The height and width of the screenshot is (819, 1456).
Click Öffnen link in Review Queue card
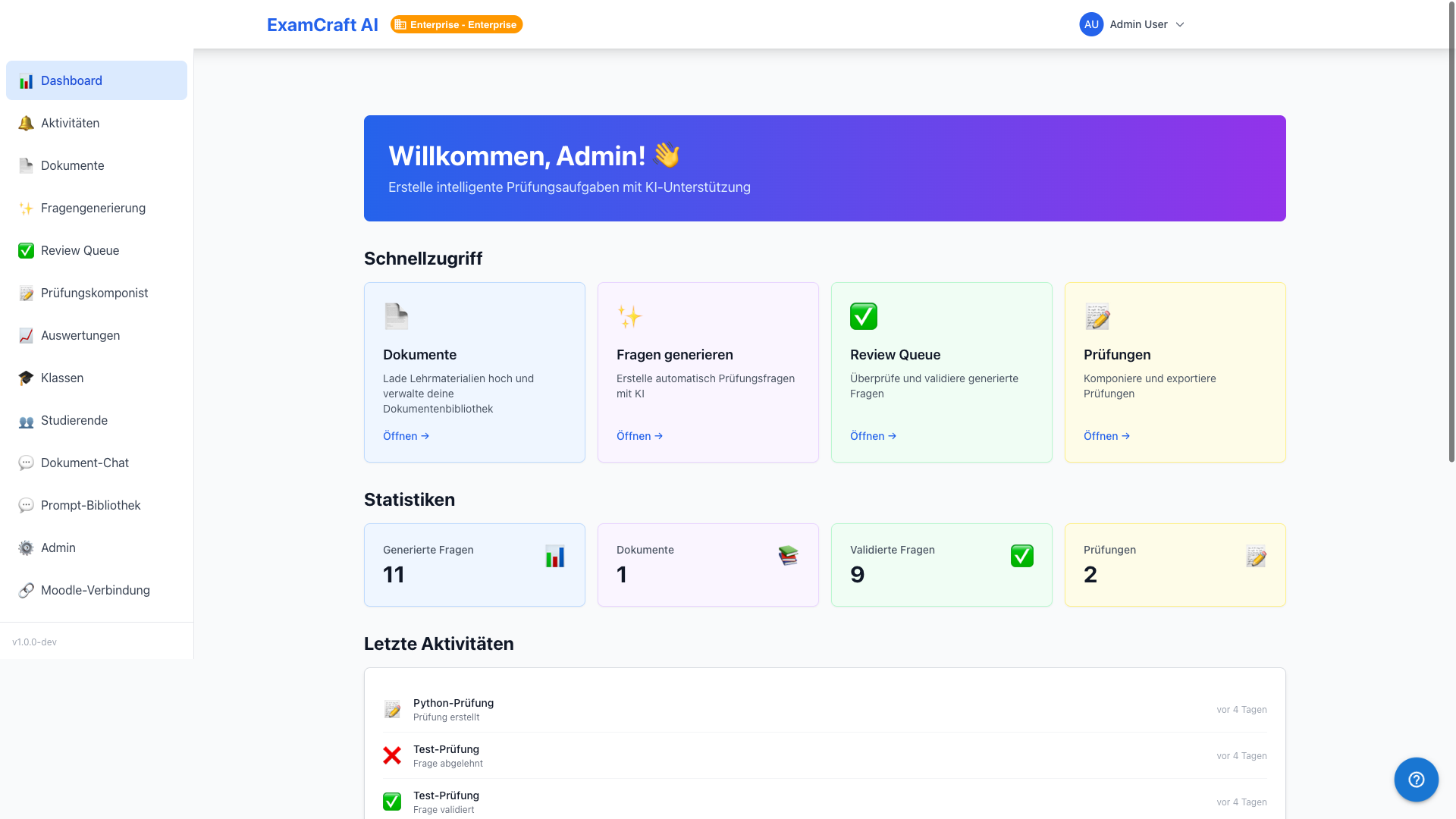click(x=874, y=436)
